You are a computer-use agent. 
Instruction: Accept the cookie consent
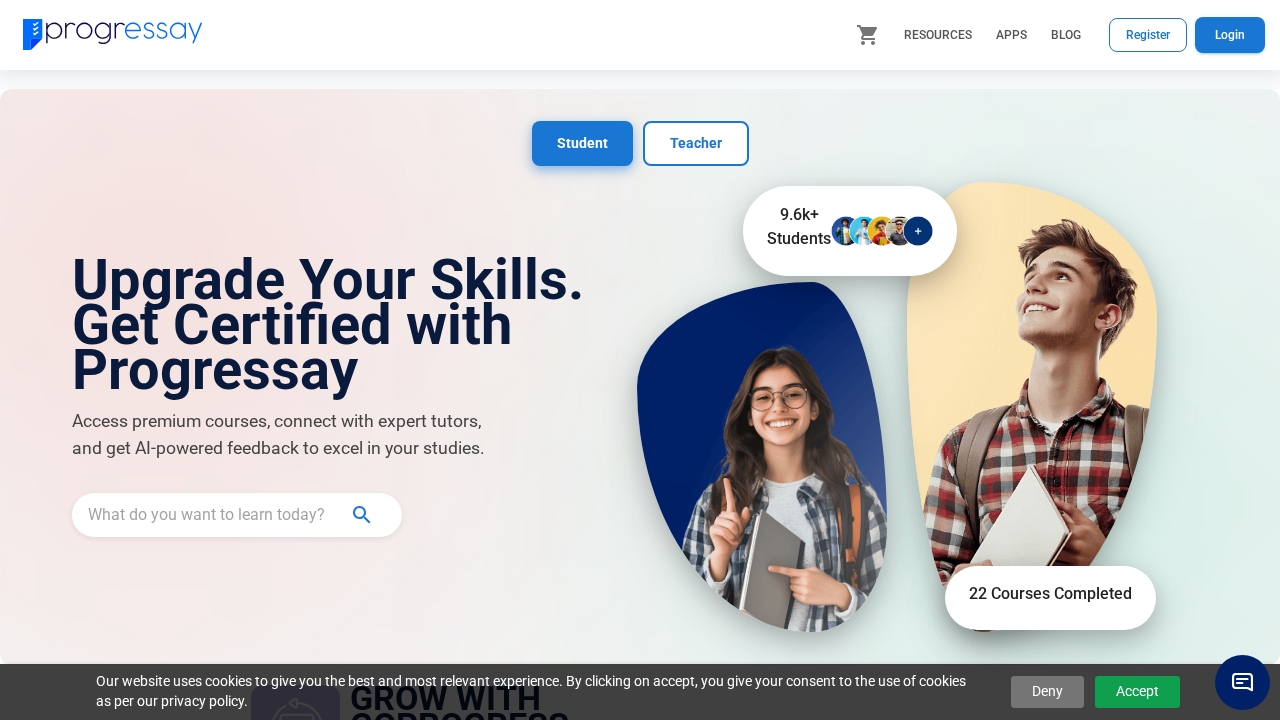1137,691
